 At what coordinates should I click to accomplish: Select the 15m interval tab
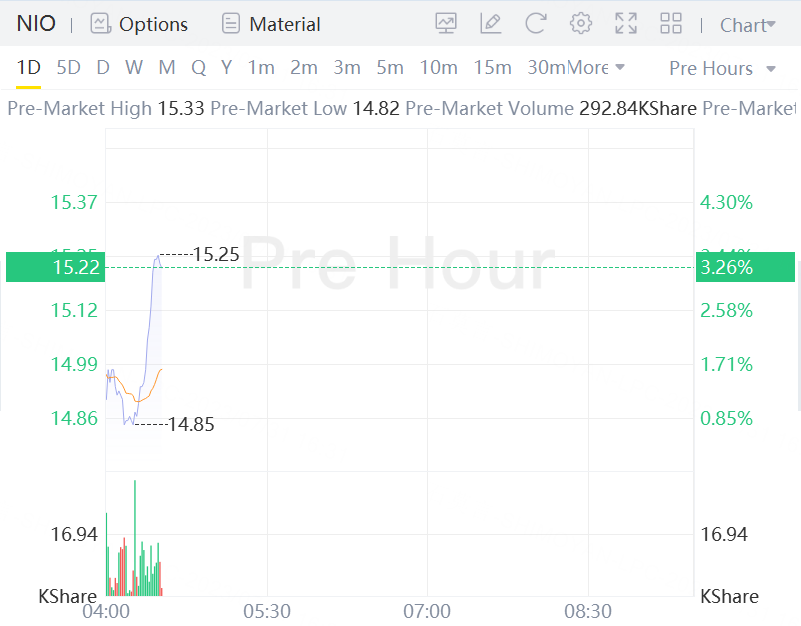click(492, 67)
